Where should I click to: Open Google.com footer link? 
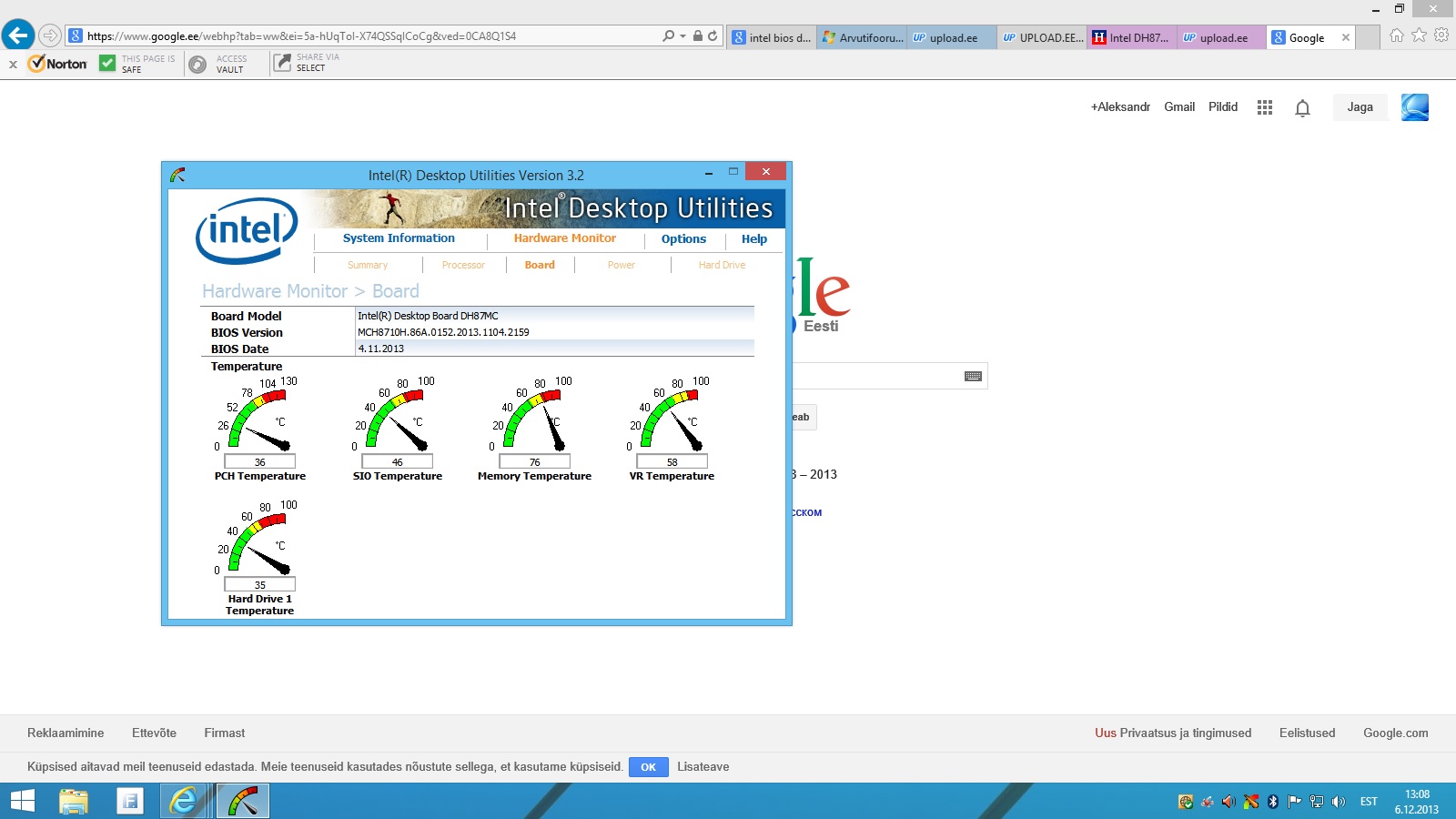1395,733
